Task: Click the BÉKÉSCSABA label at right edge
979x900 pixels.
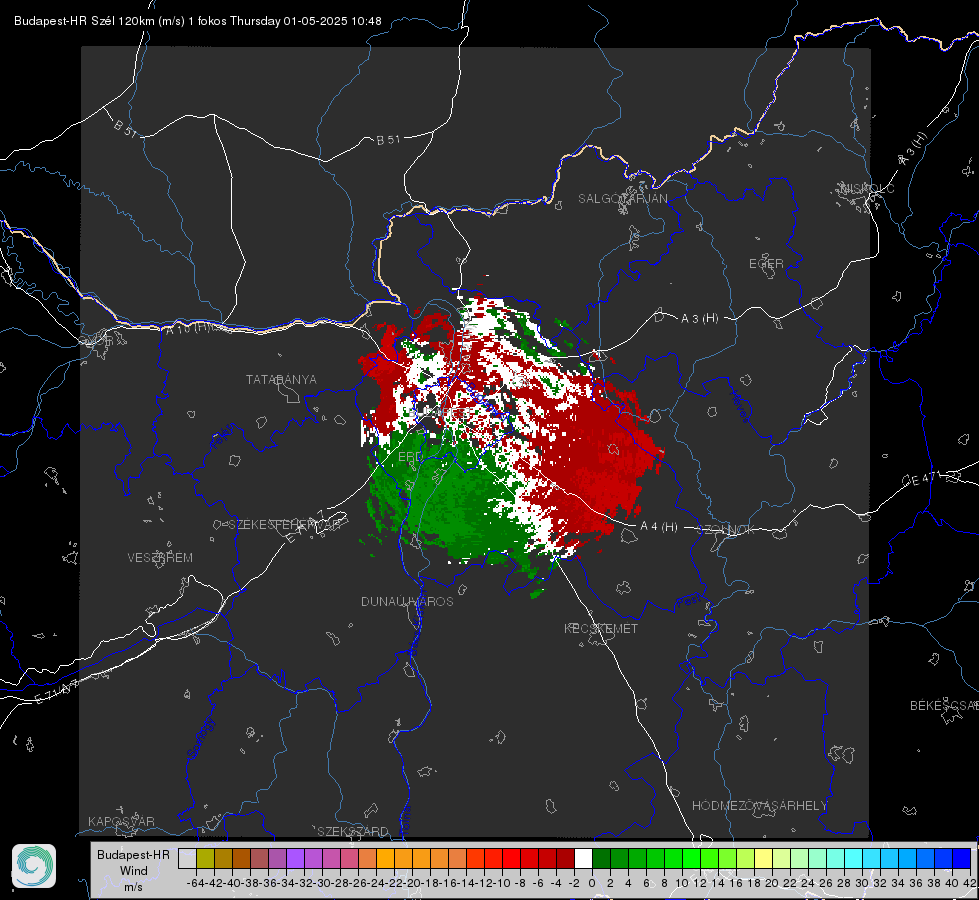Action: [x=944, y=705]
